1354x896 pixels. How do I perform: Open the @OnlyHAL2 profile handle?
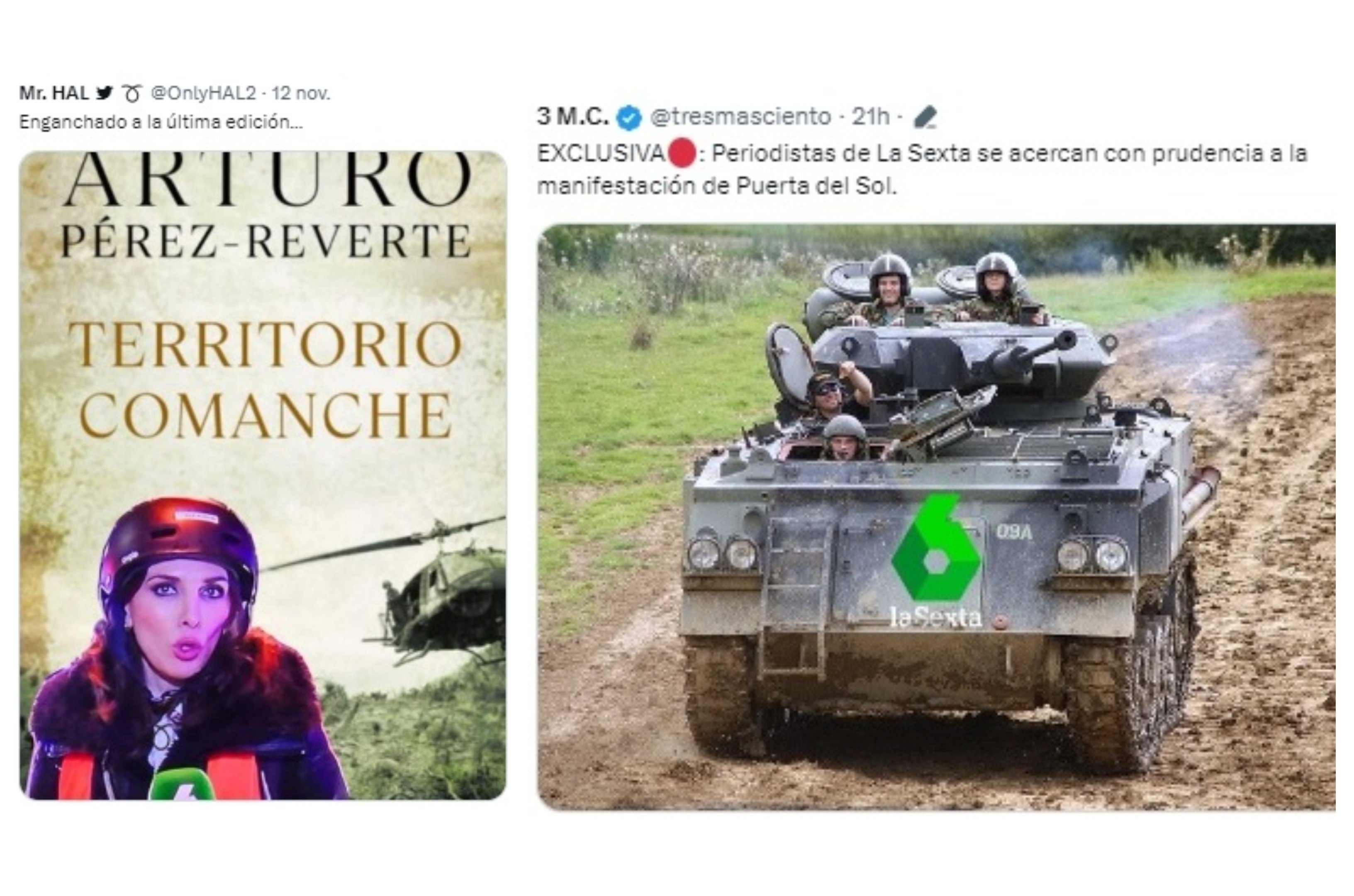point(203,93)
